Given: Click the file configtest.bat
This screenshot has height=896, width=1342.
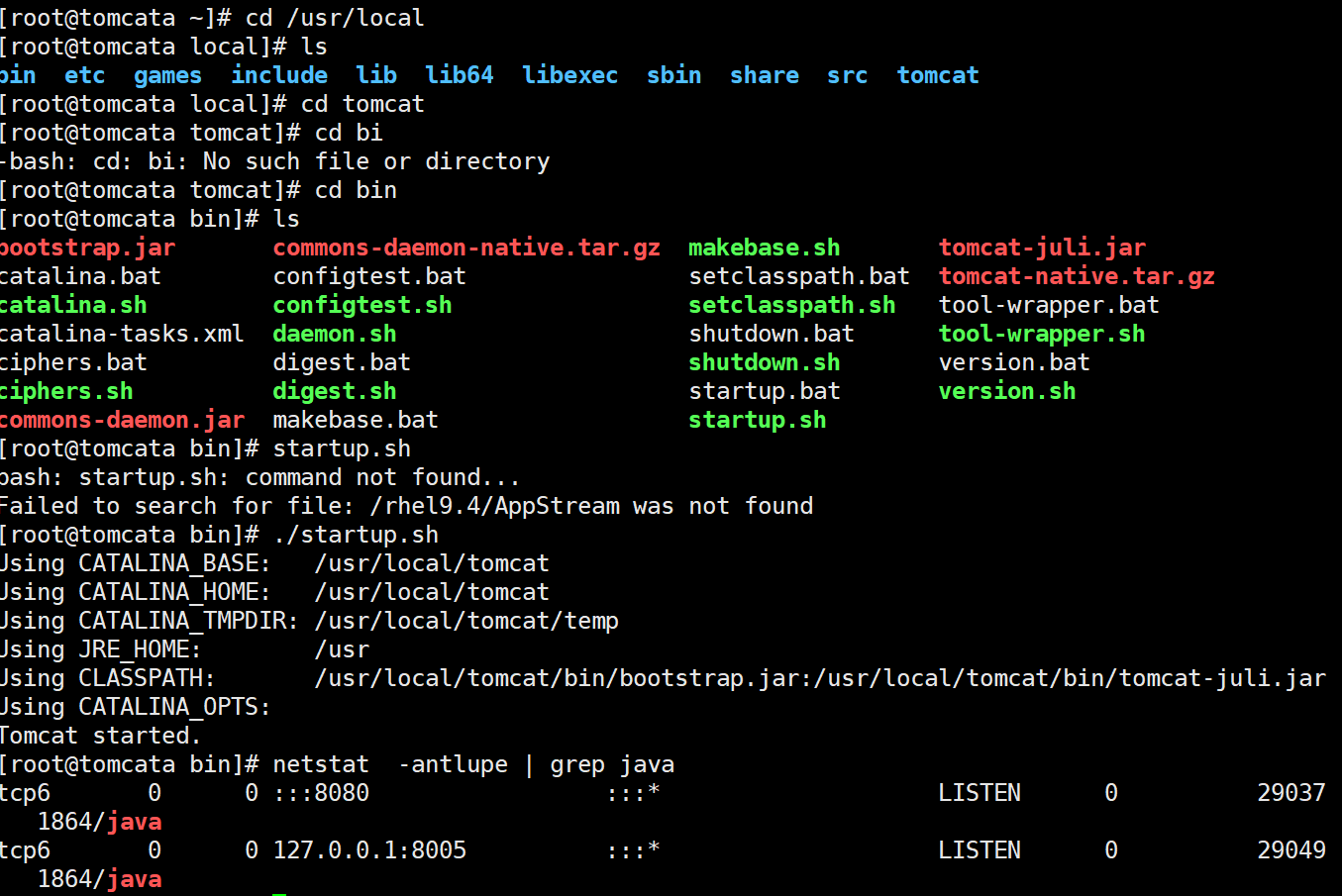Looking at the screenshot, I should coord(369,276).
